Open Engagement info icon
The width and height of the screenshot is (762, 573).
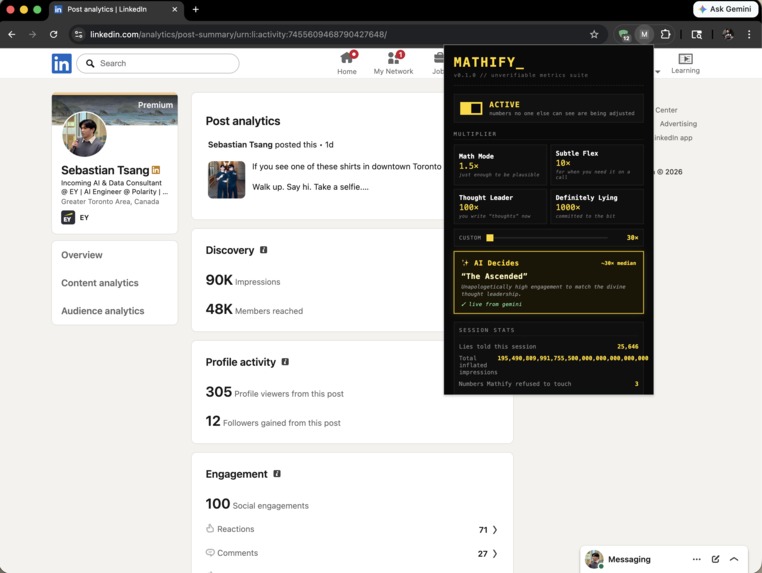tap(277, 473)
